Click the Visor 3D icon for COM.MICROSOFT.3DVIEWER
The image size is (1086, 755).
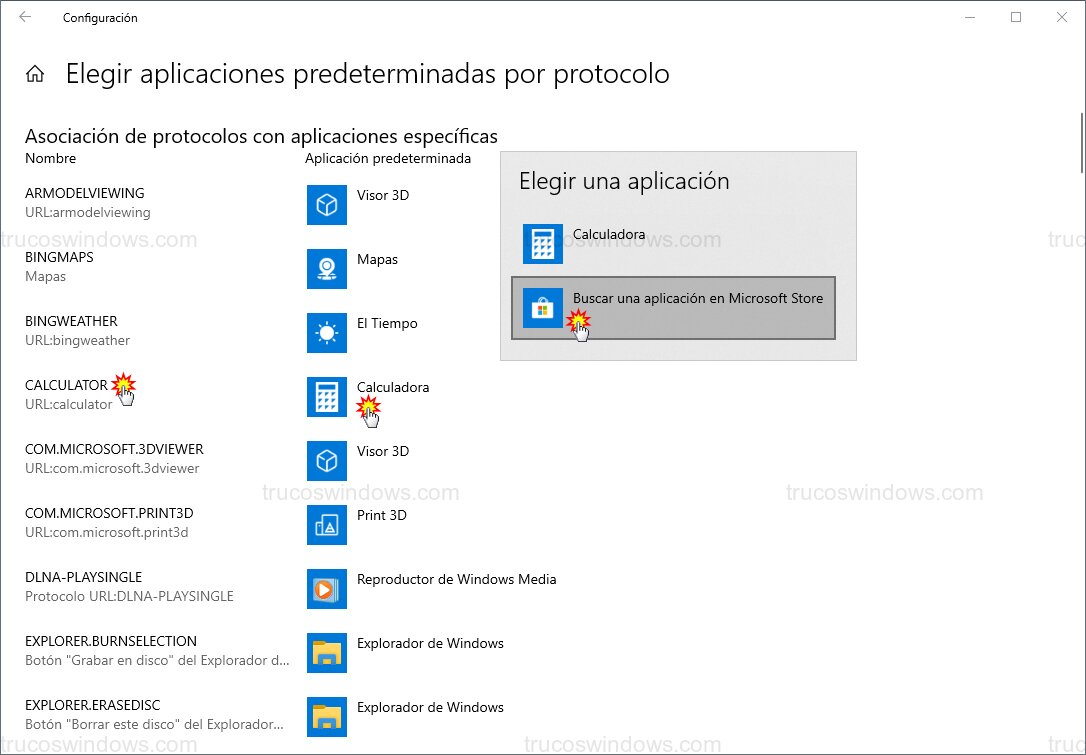(x=327, y=461)
